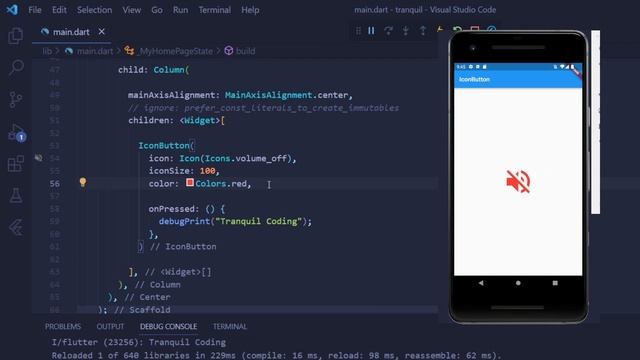Open the Edit menu
Viewport: 640px width, 360px height.
pos(59,10)
